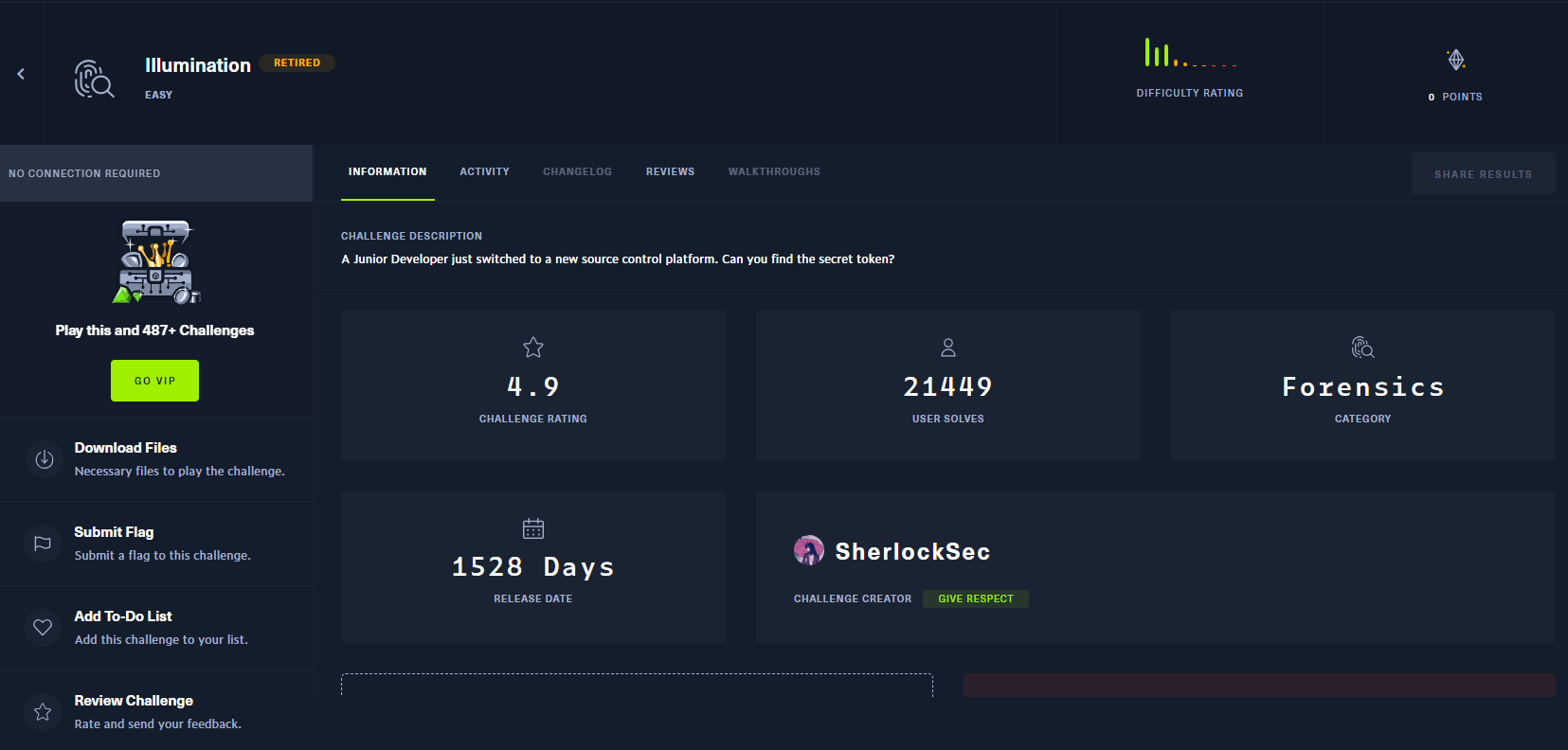The width and height of the screenshot is (1568, 750).
Task: Click the SherlockSec creator avatar
Action: (808, 551)
